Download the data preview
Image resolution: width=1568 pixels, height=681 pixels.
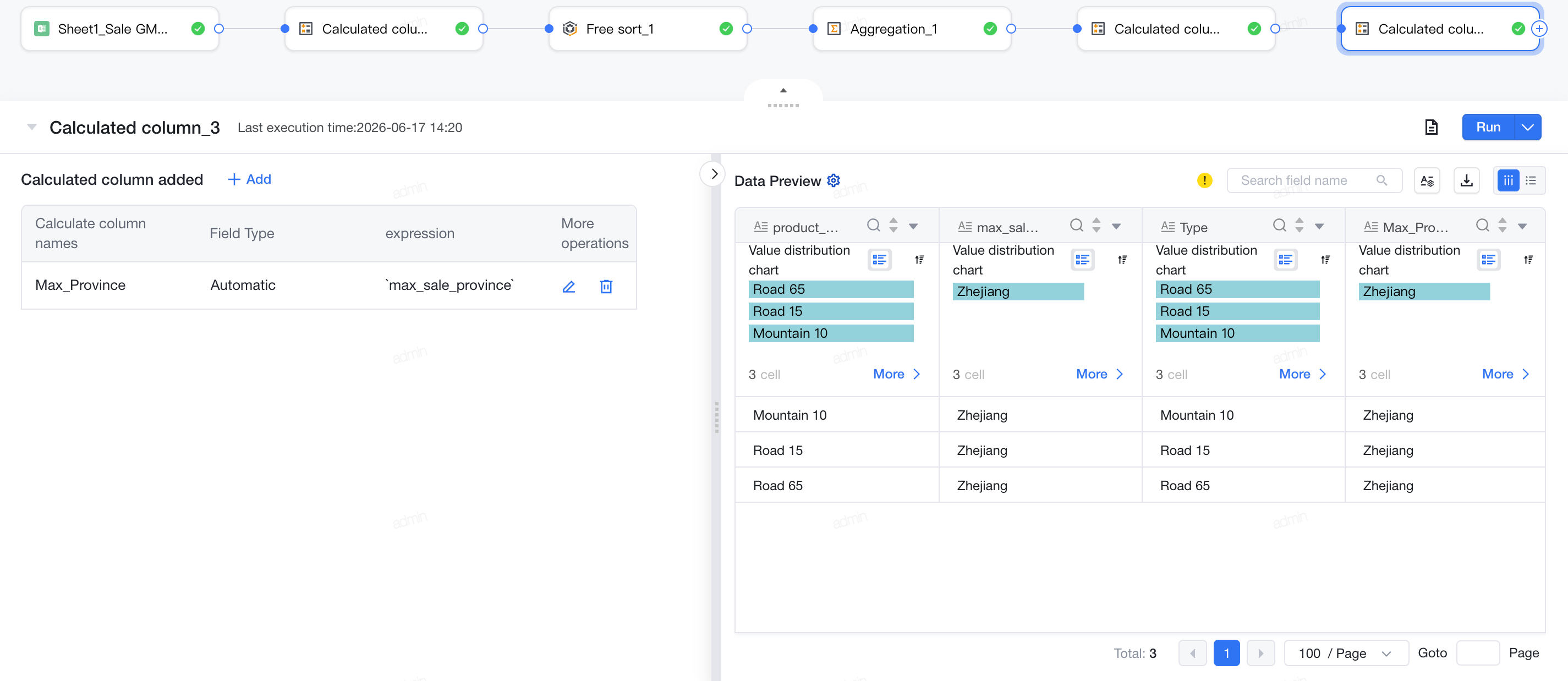(x=1466, y=180)
